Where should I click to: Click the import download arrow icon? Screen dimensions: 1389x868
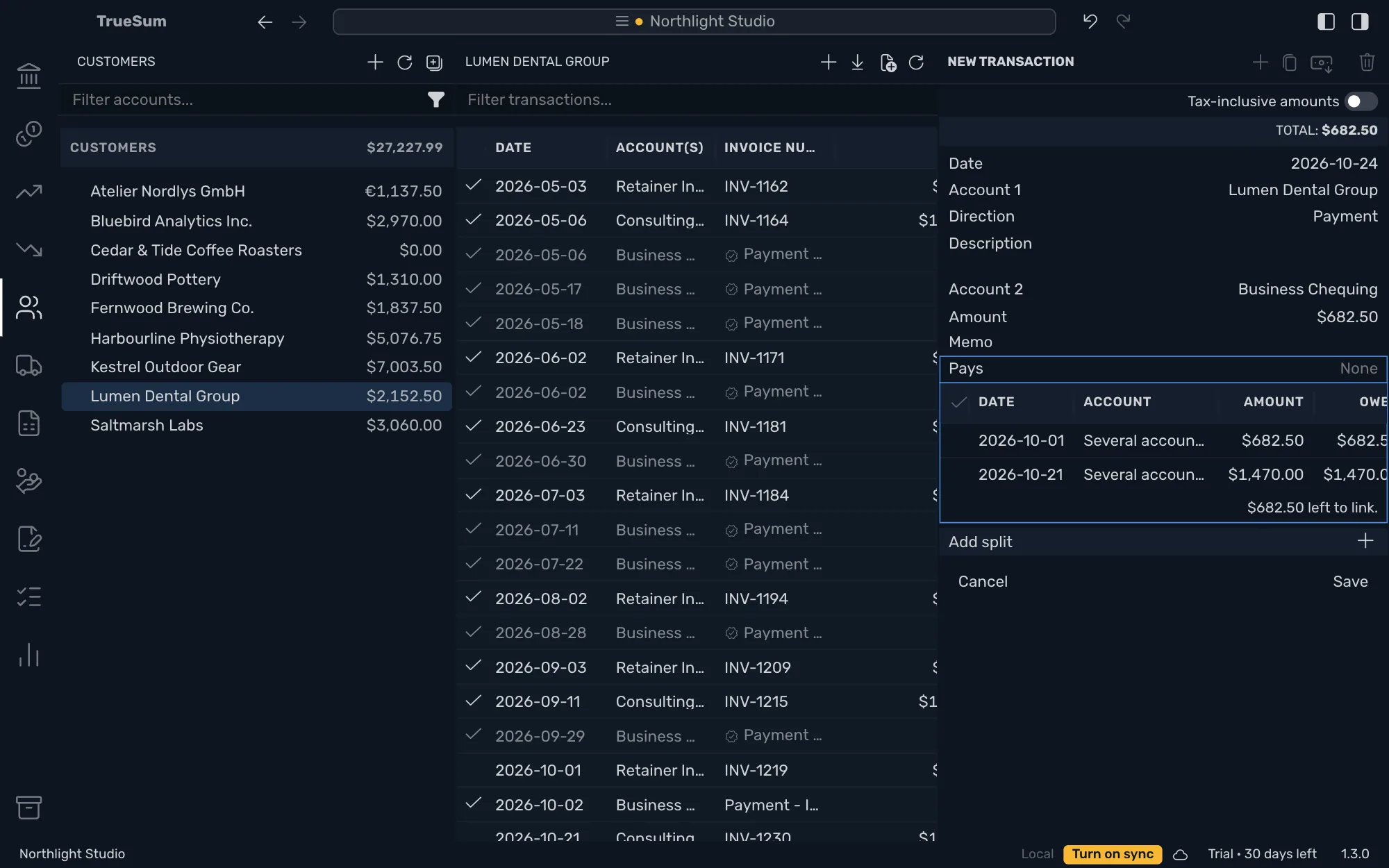(858, 62)
